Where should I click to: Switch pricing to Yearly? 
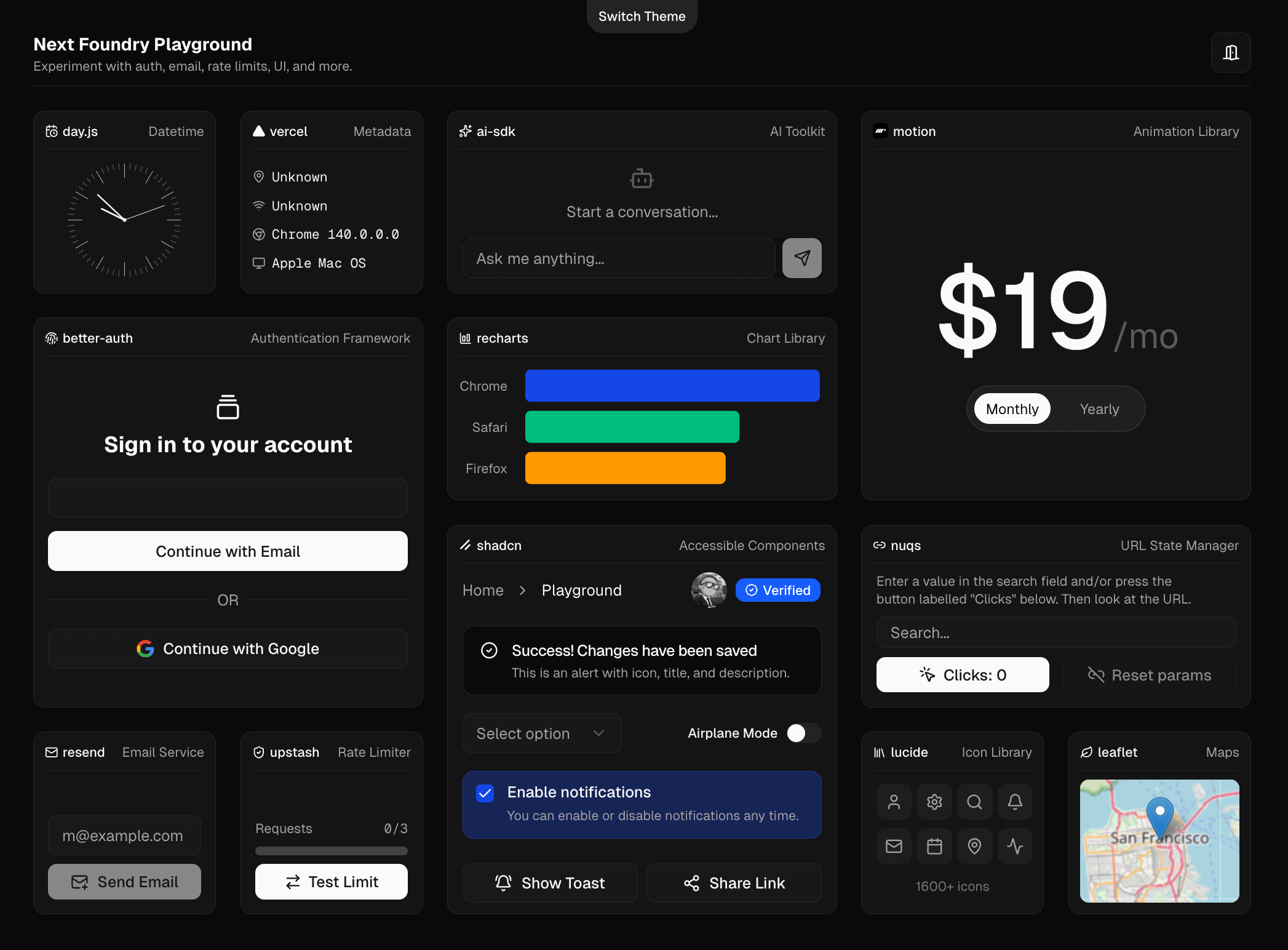click(x=1099, y=409)
